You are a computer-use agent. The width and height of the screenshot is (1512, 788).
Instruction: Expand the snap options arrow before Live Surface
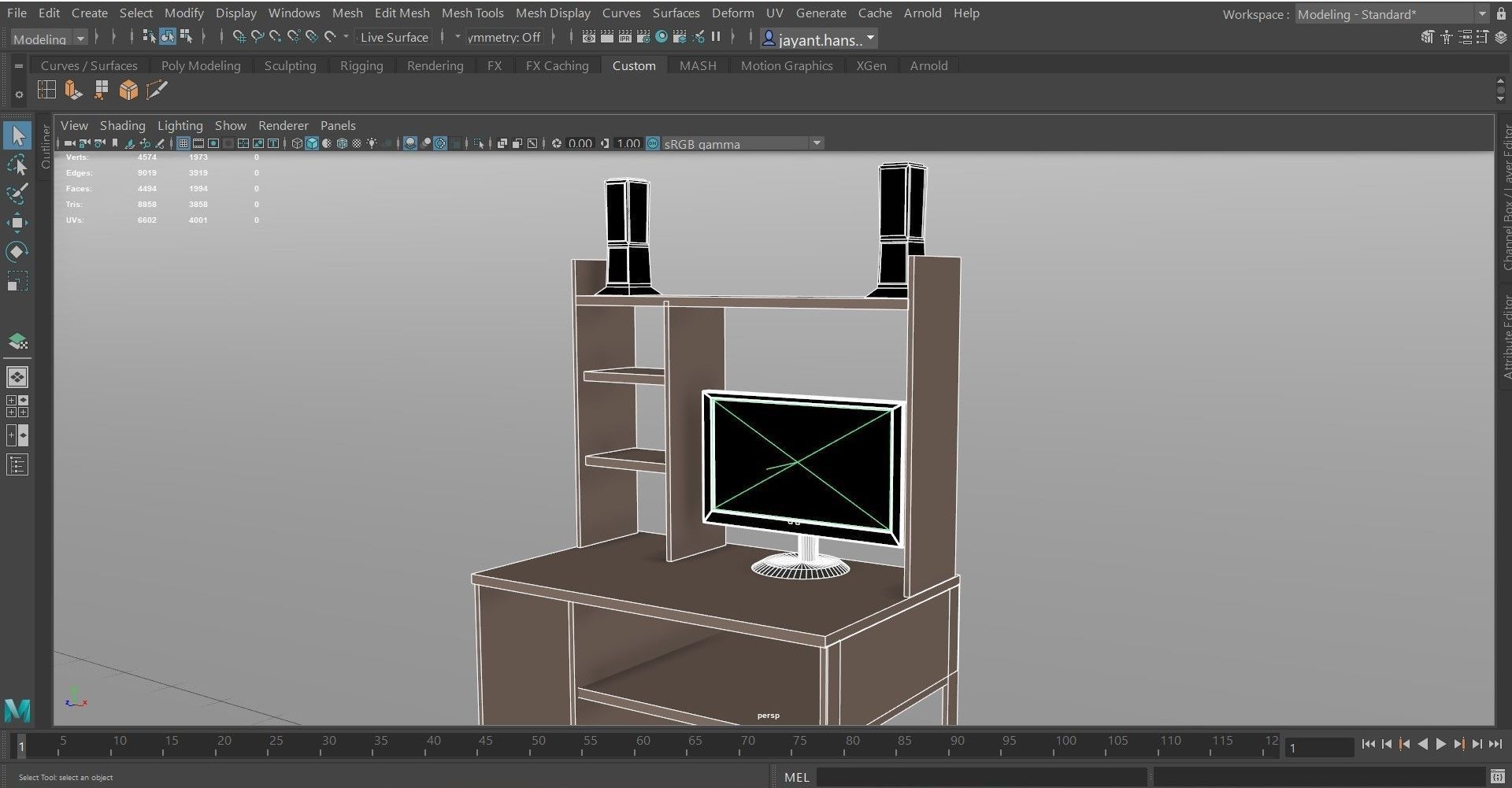point(346,36)
